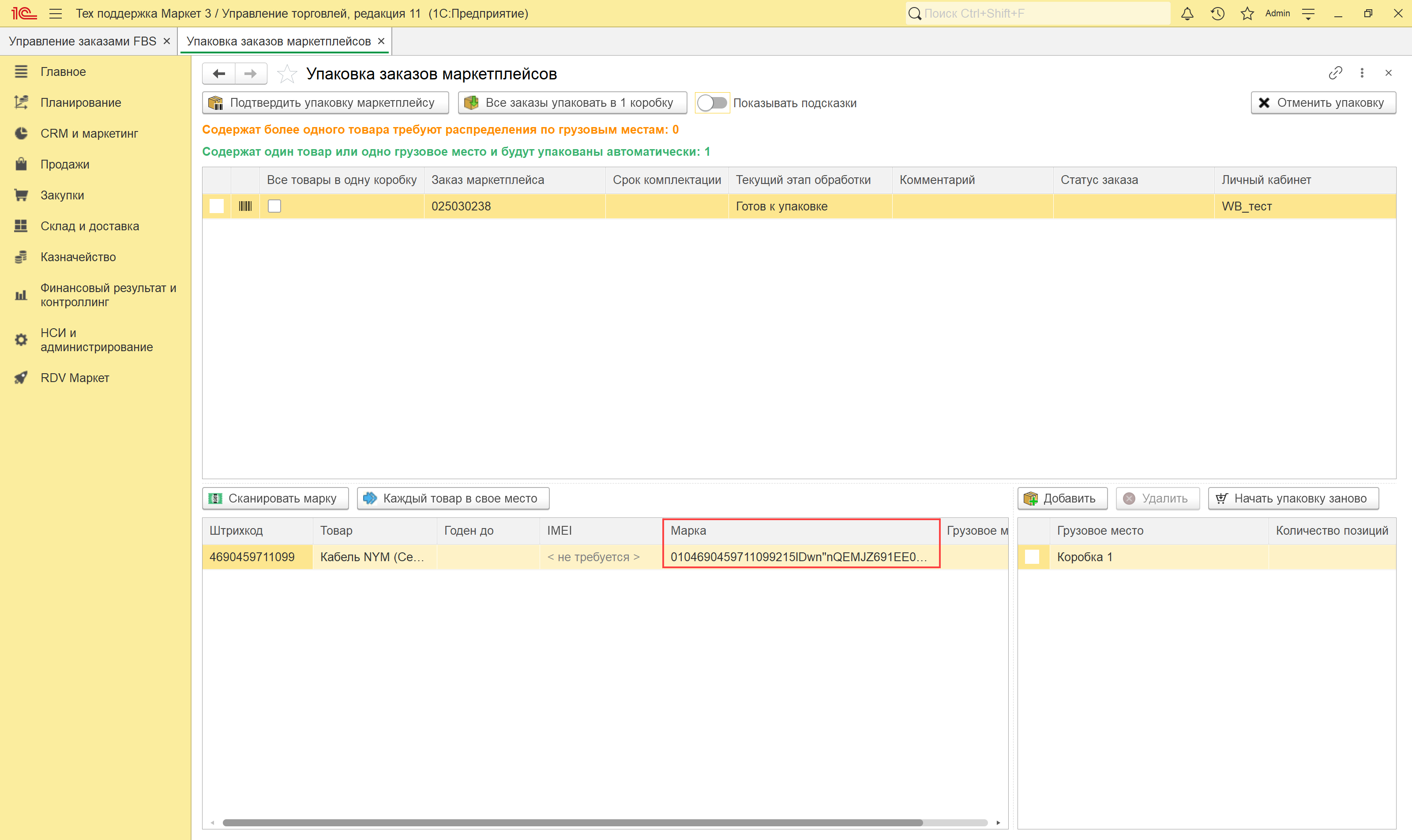
Task: Switch to Управление заказами FBS tab
Action: (x=83, y=41)
